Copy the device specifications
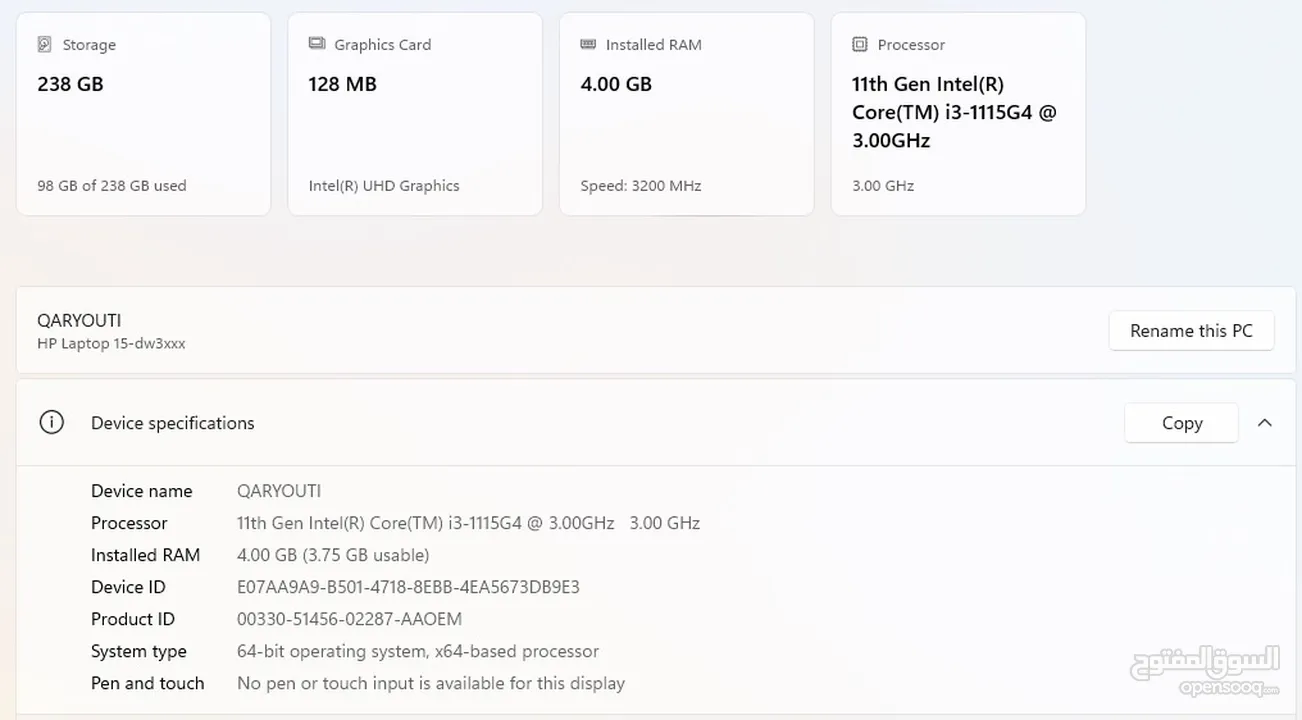This screenshot has height=720, width=1302. 1182,423
